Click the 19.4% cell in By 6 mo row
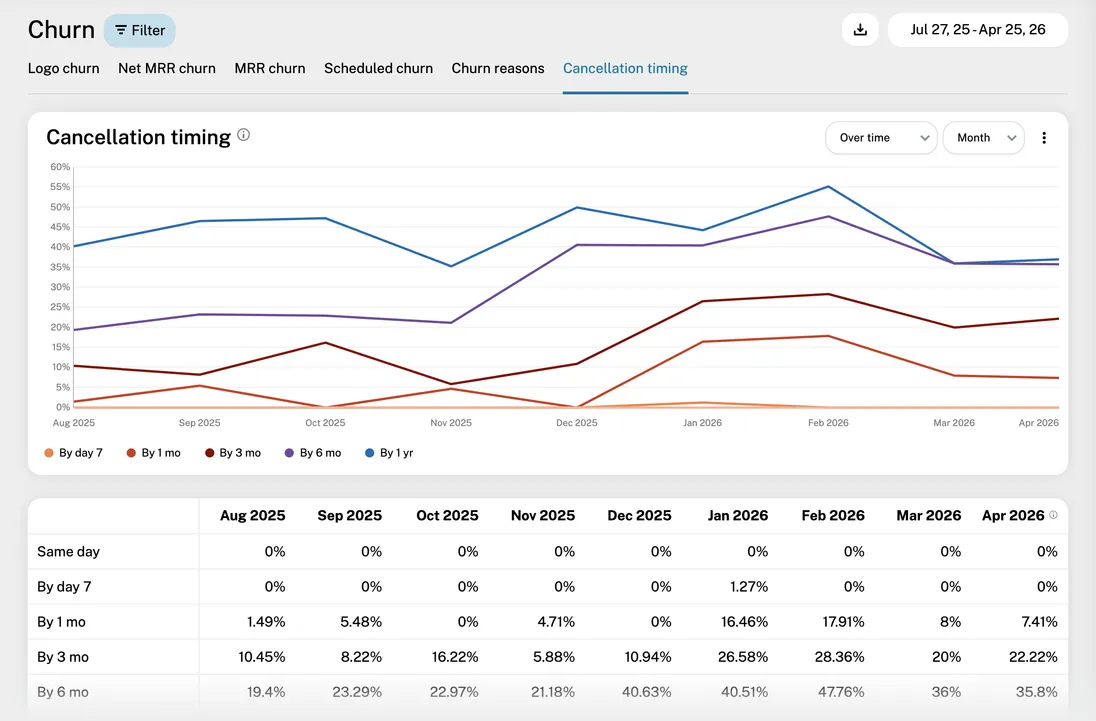The image size is (1096, 721). 266,692
